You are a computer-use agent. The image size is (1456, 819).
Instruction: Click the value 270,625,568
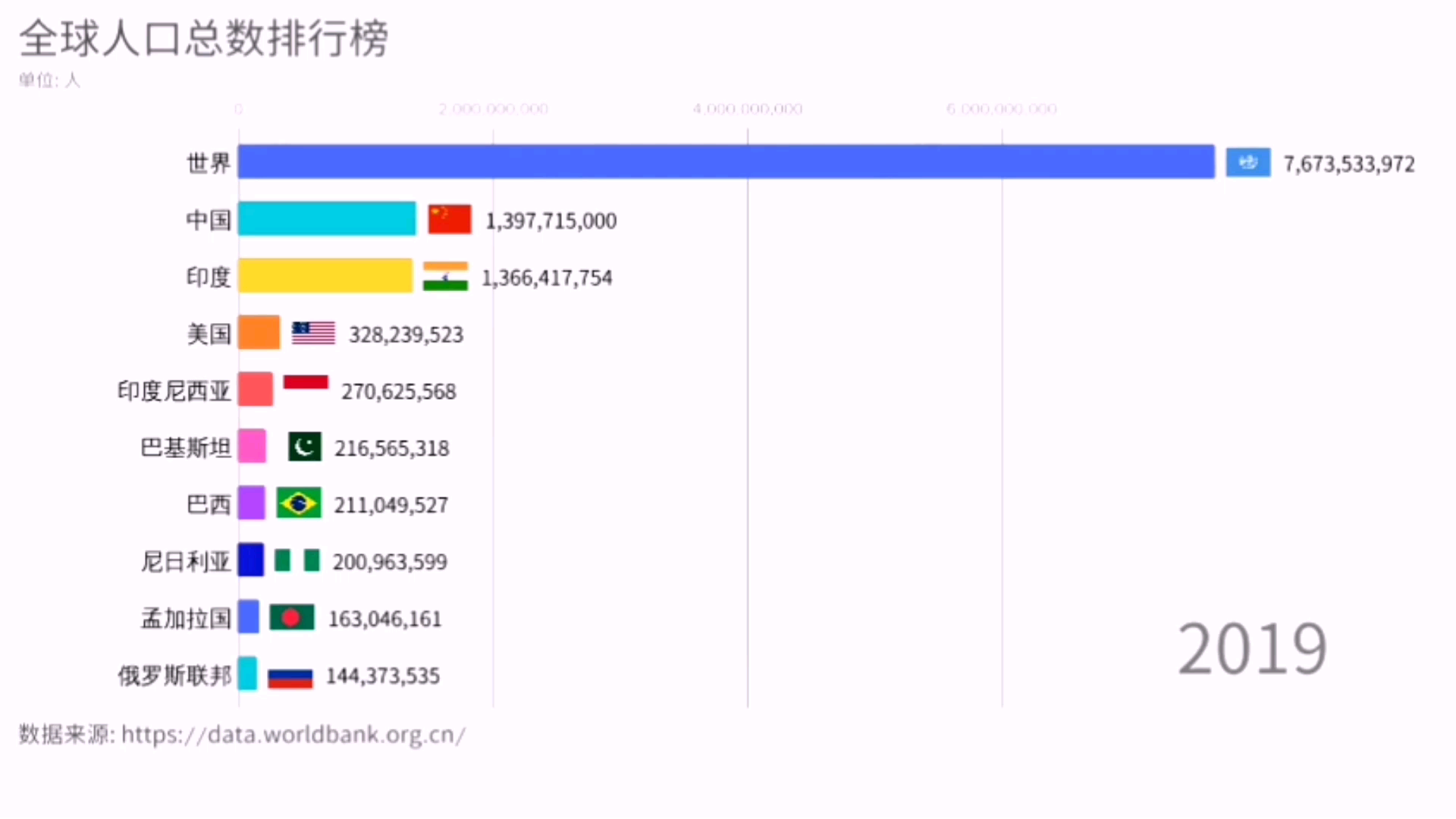coord(399,391)
